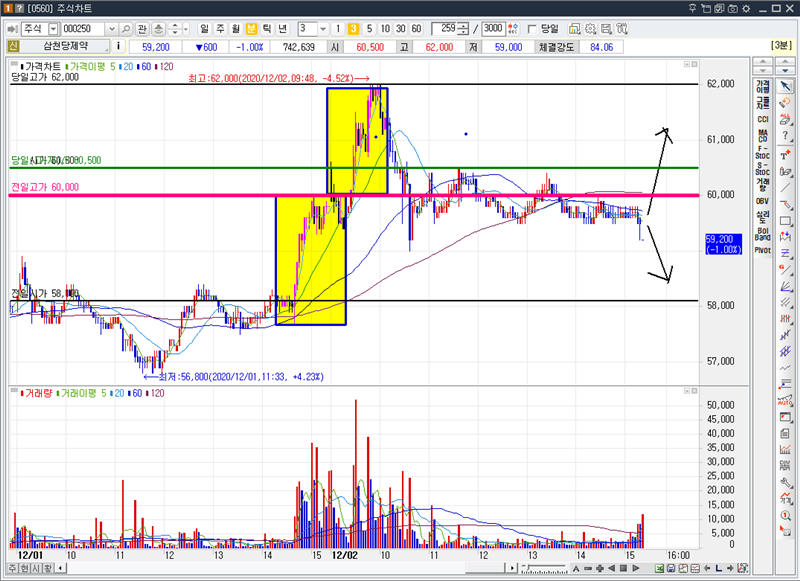Viewport: 800px width, 581px height.
Task: Toggle the 관 watchlist button
Action: click(x=142, y=29)
